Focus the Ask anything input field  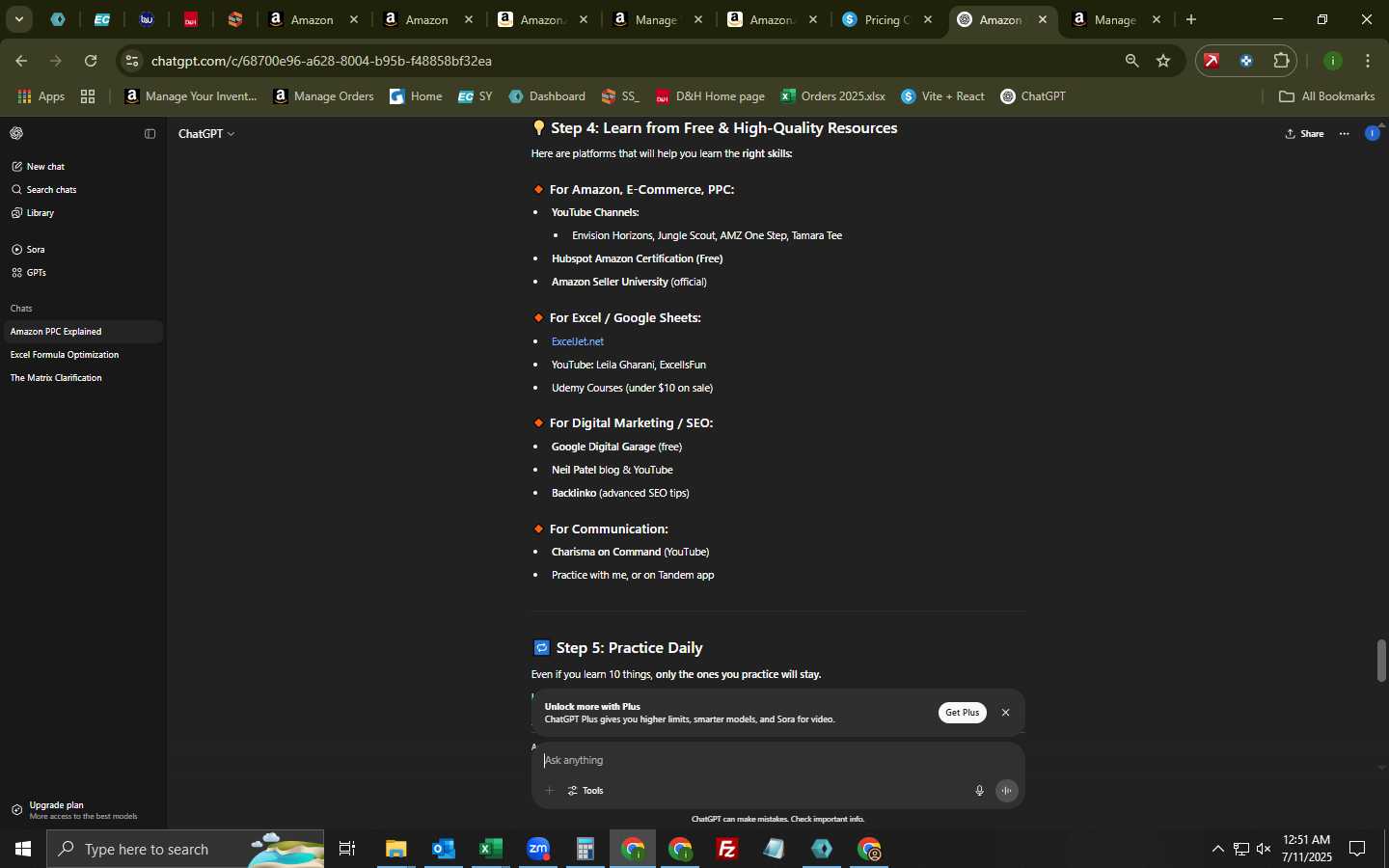[776, 761]
